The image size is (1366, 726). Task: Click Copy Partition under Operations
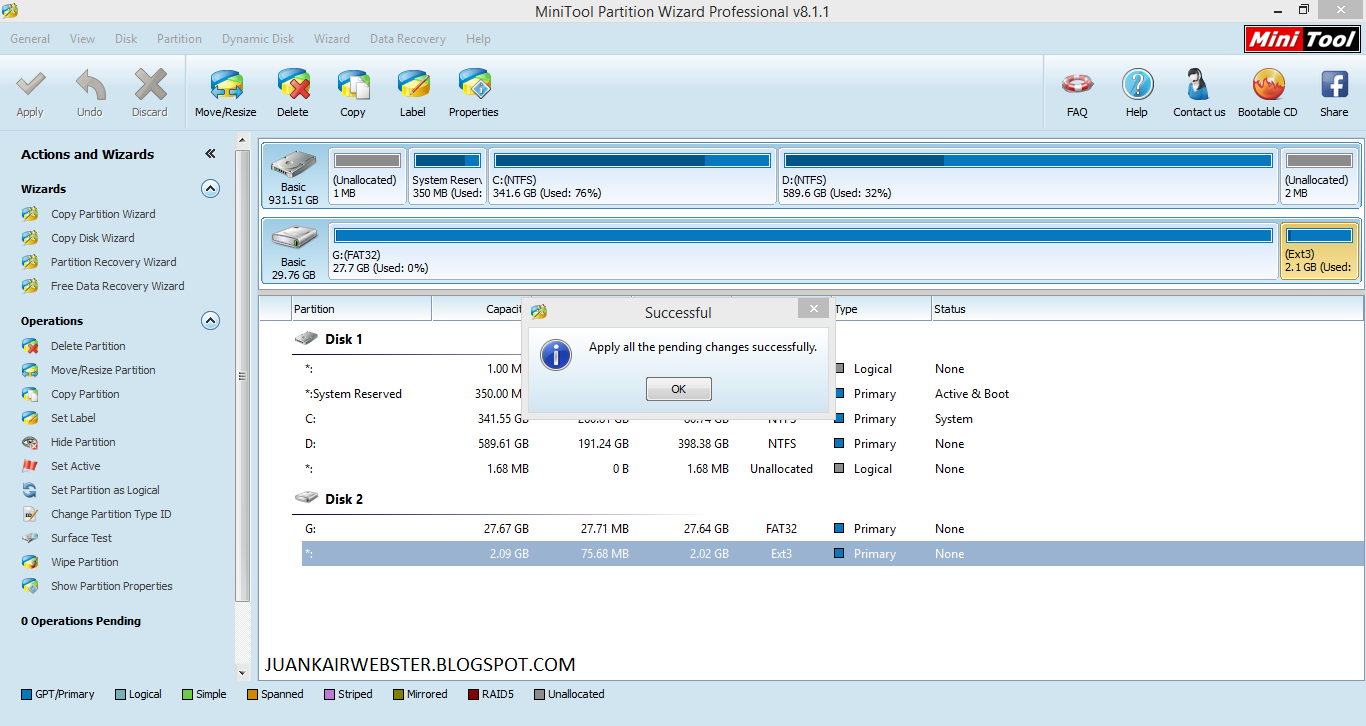pos(85,394)
